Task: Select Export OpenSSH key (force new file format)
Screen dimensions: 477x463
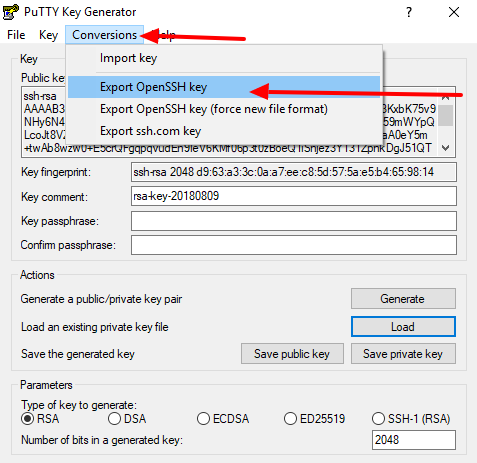Action: click(x=224, y=109)
